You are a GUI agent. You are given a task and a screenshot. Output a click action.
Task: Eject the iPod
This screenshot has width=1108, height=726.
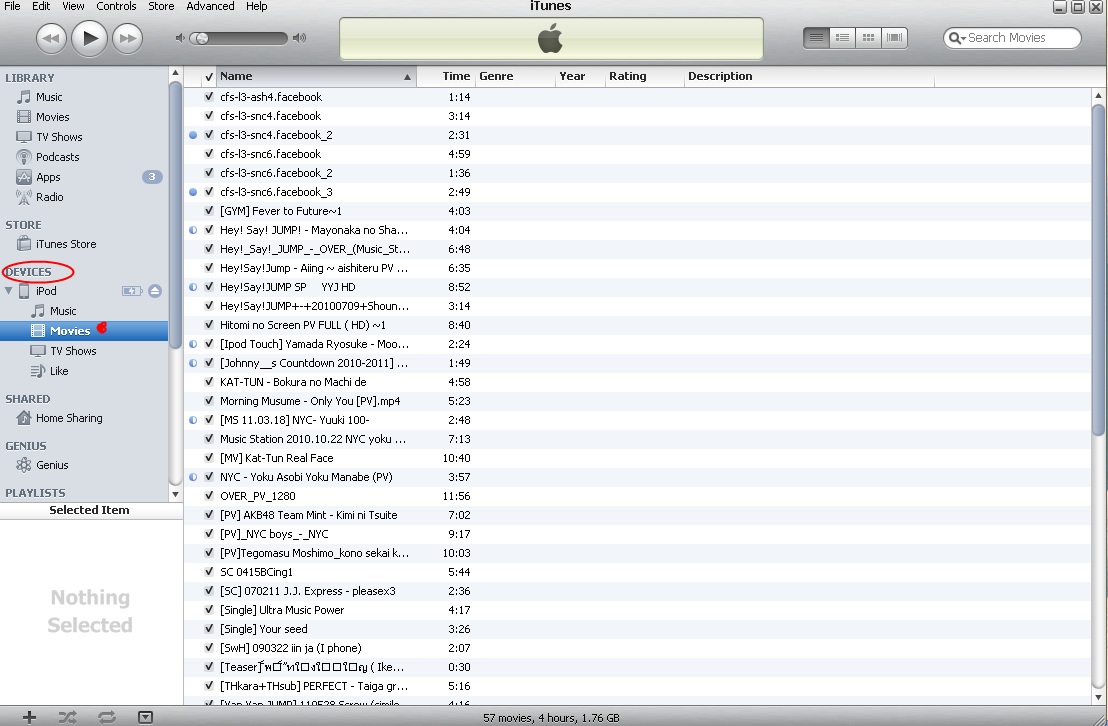click(155, 291)
